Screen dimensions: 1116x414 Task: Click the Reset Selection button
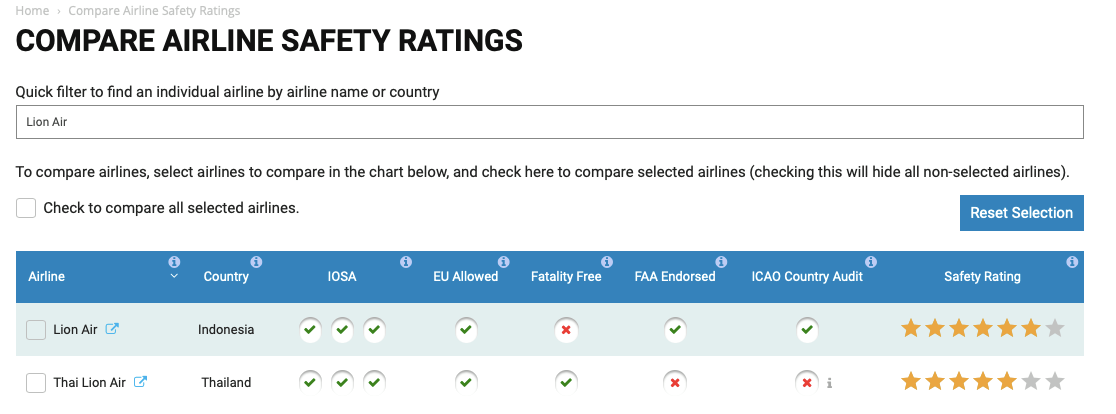1021,213
